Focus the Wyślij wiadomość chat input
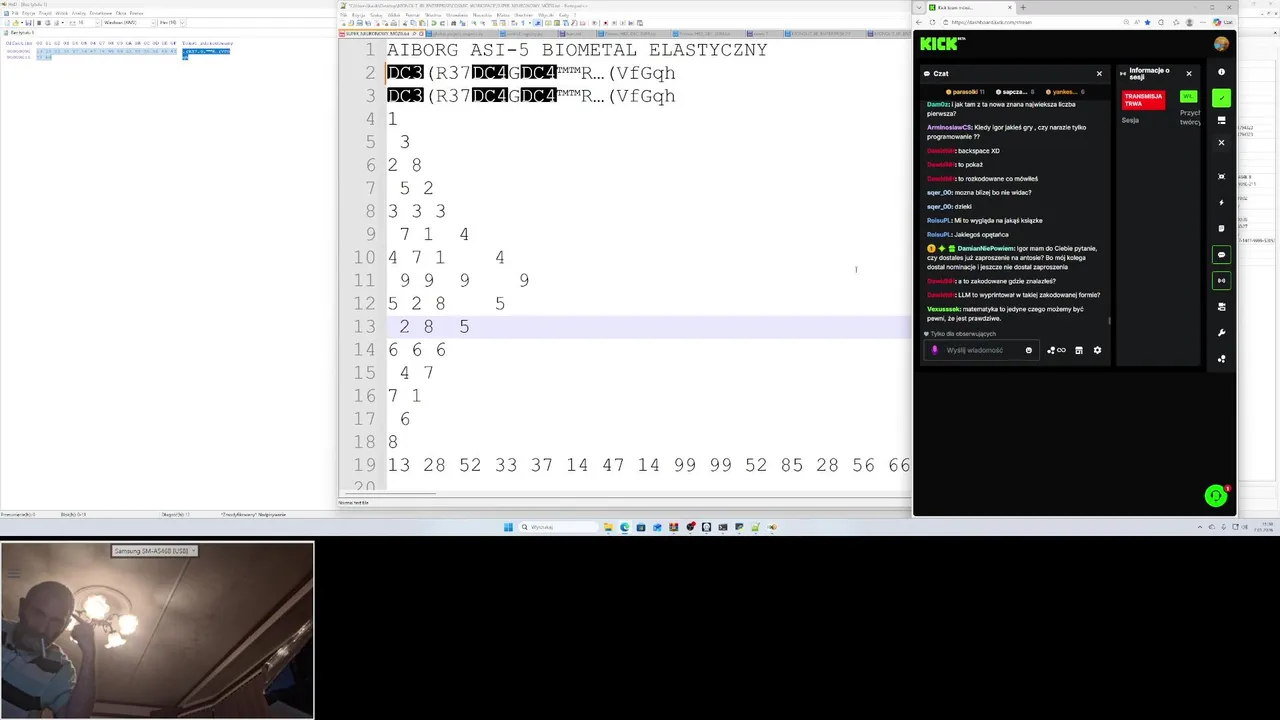Image resolution: width=1280 pixels, height=720 pixels. point(980,350)
